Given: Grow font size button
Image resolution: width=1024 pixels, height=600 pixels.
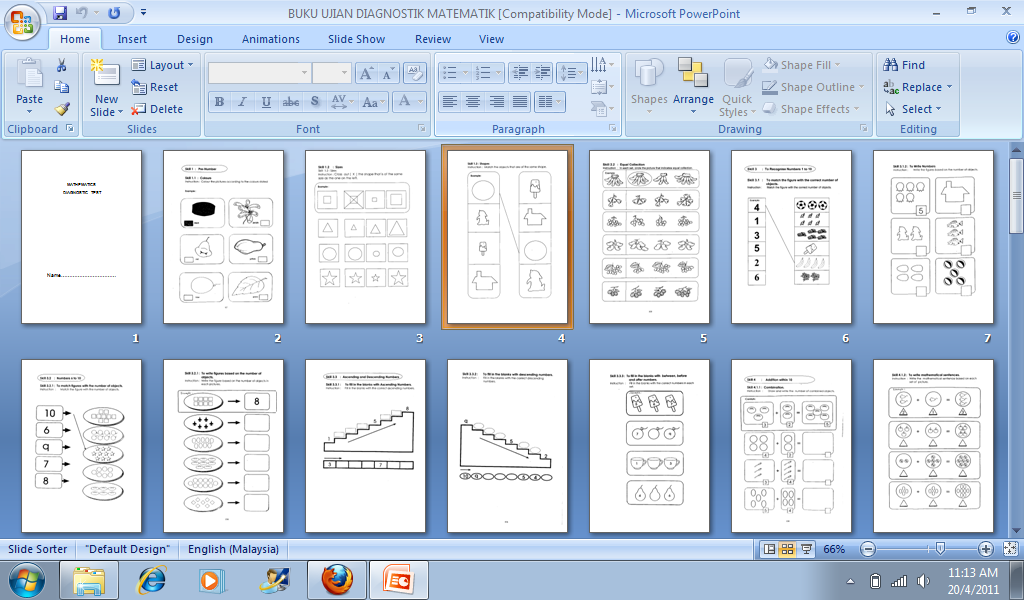Looking at the screenshot, I should (x=366, y=73).
